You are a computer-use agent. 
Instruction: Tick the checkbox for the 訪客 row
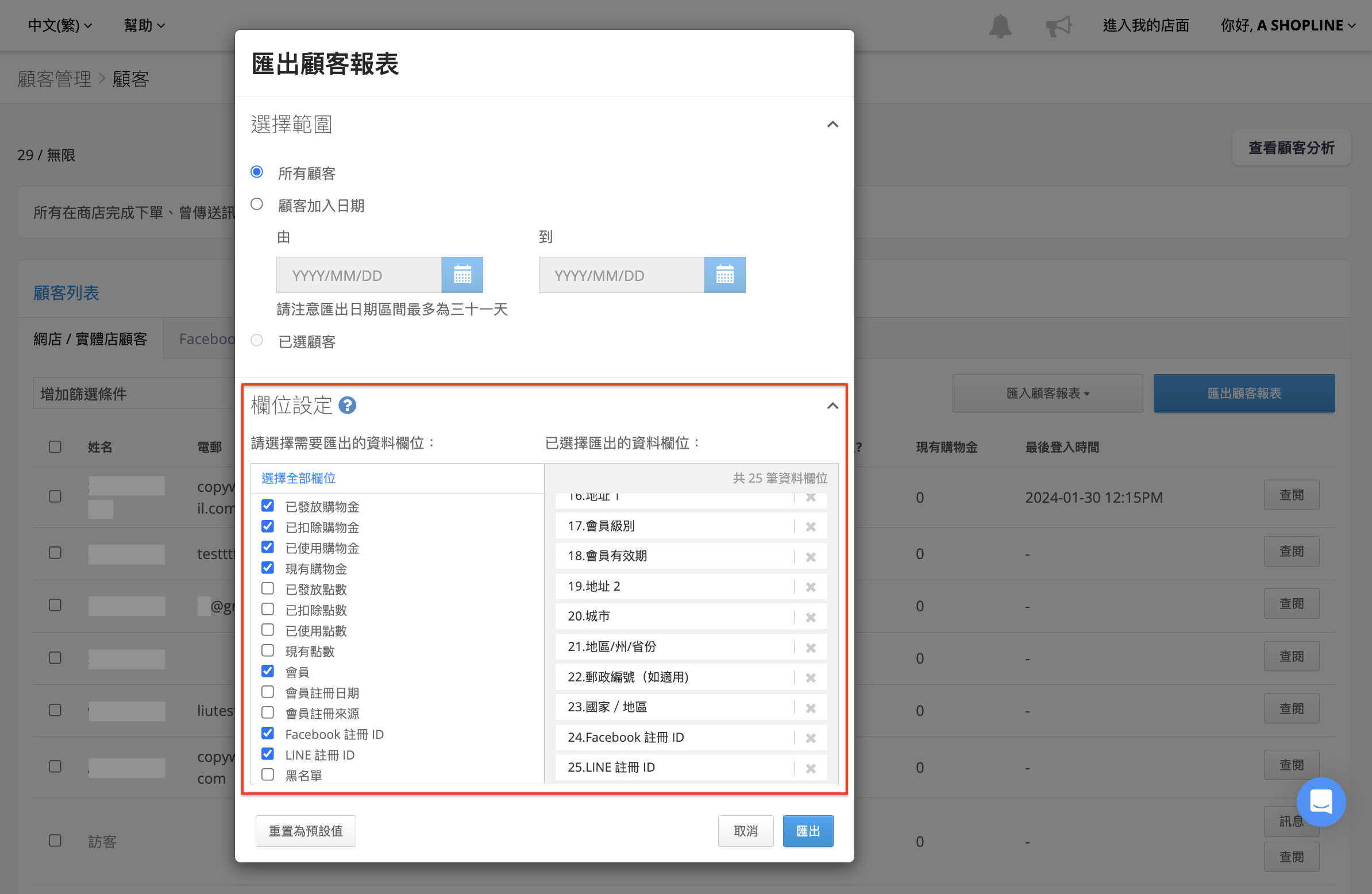(55, 841)
